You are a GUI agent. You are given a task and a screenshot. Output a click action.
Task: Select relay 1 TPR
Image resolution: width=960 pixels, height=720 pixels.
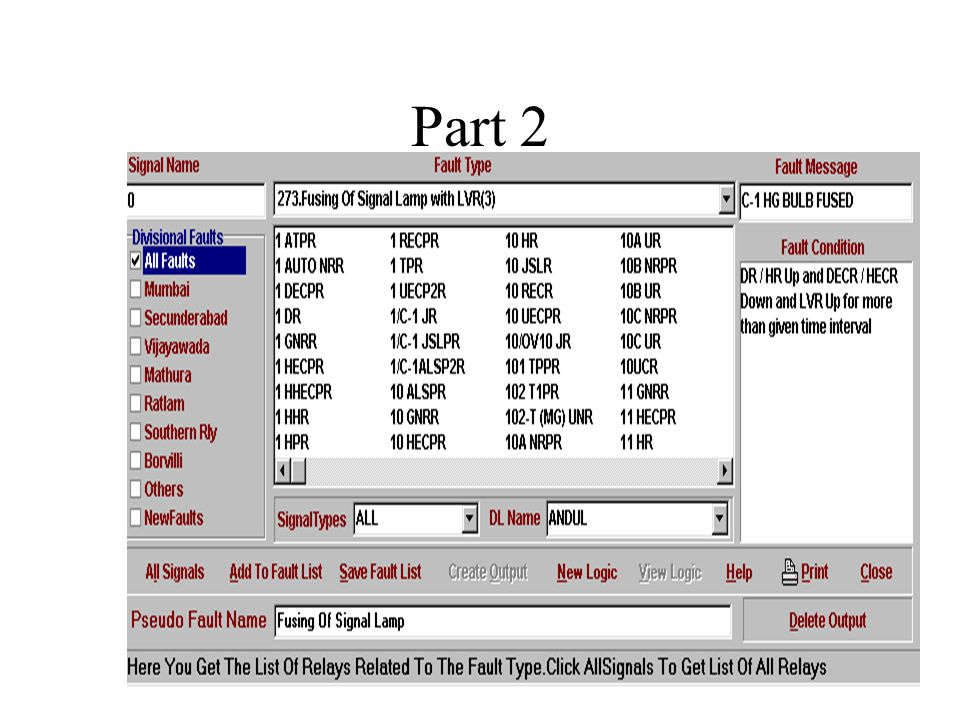click(407, 266)
